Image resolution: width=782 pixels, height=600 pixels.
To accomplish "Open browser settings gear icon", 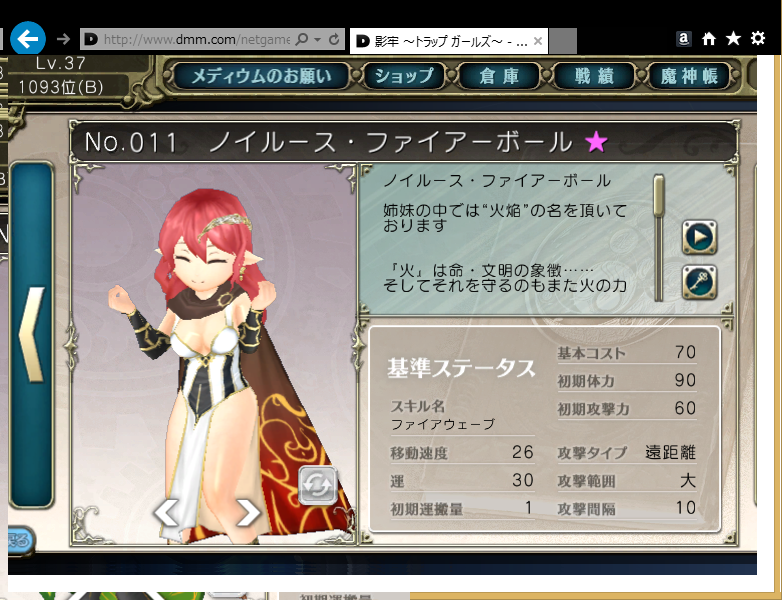I will tap(758, 38).
